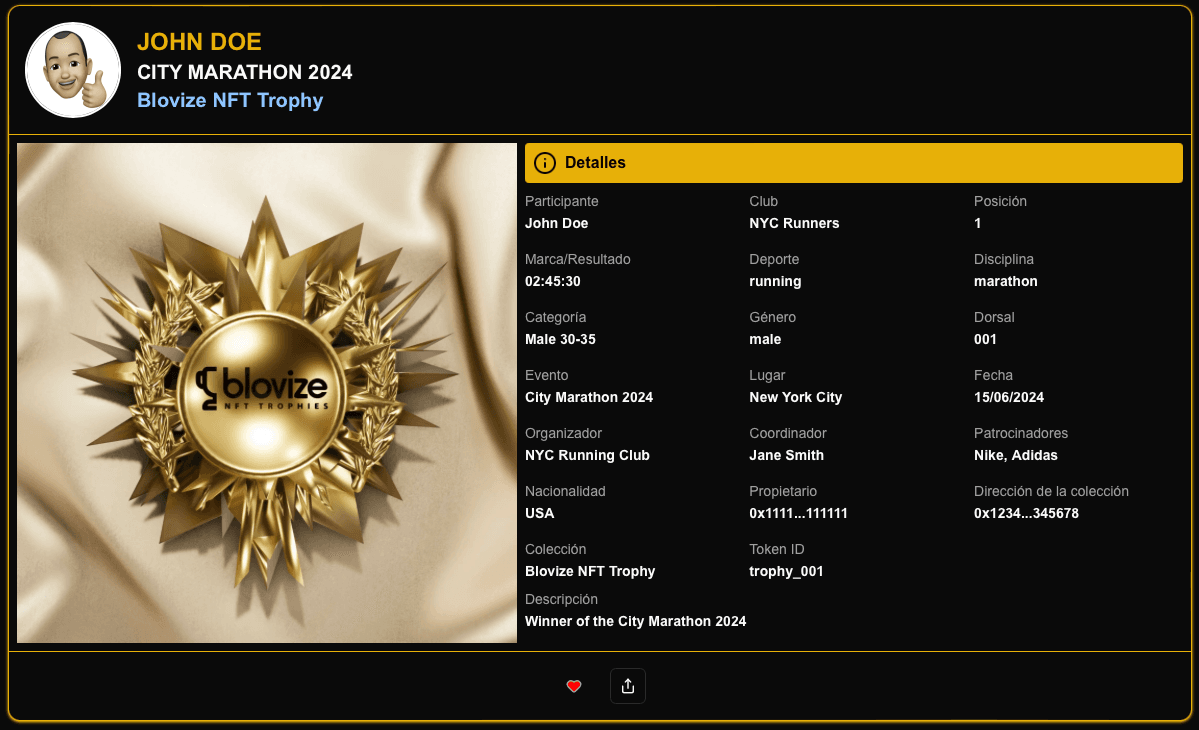
Task: Click the red heart like icon
Action: pyautogui.click(x=574, y=686)
